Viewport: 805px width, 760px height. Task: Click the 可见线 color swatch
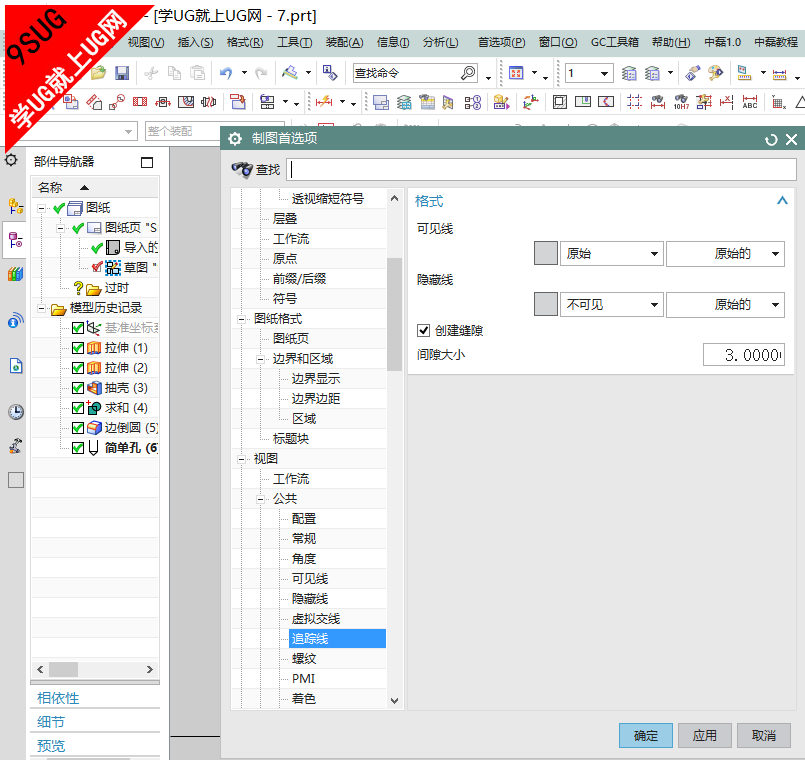pos(546,254)
